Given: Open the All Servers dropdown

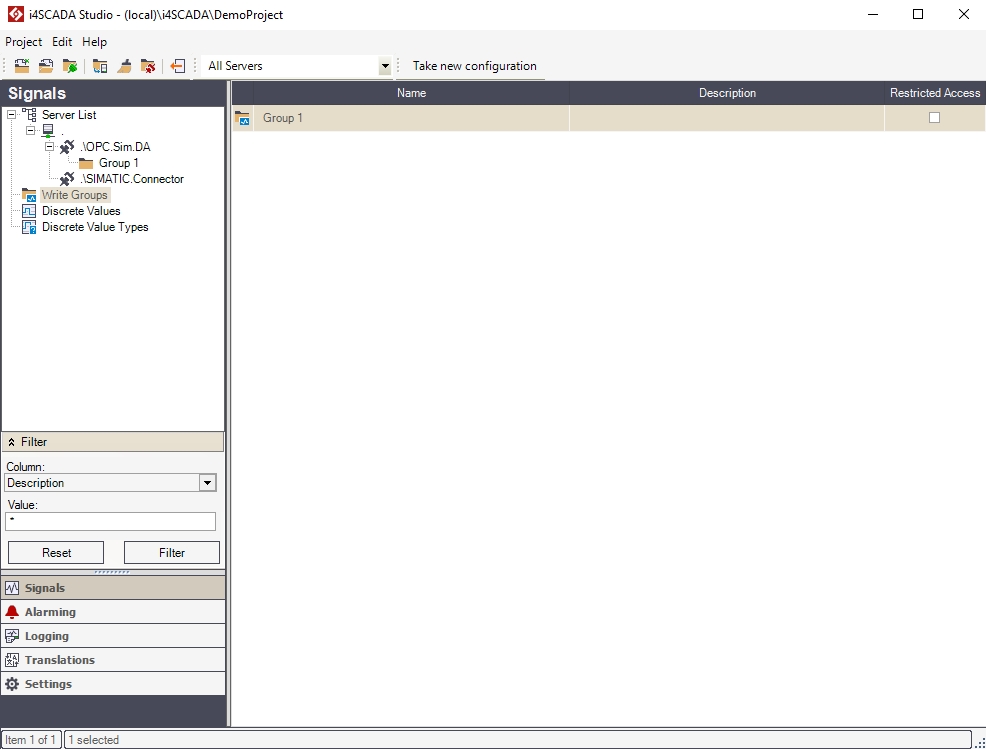Looking at the screenshot, I should [x=385, y=66].
